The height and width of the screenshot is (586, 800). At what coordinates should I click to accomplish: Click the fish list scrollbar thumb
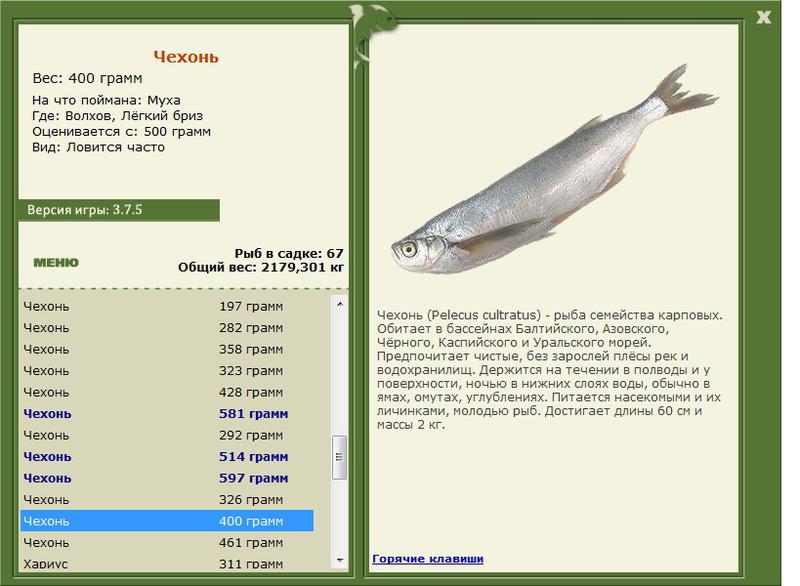[x=340, y=457]
